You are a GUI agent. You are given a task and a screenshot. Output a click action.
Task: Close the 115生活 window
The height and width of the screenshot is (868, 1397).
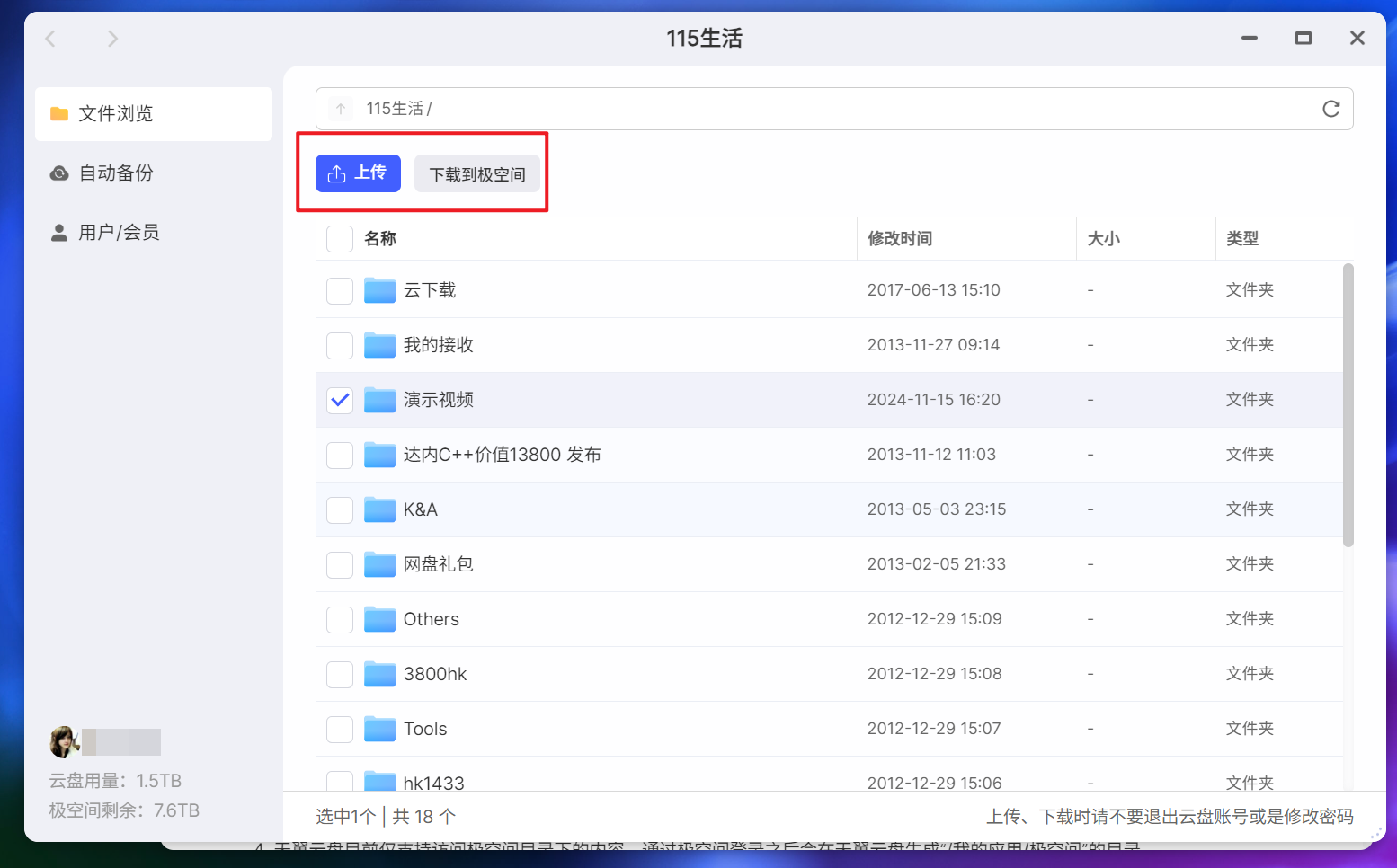click(1357, 38)
